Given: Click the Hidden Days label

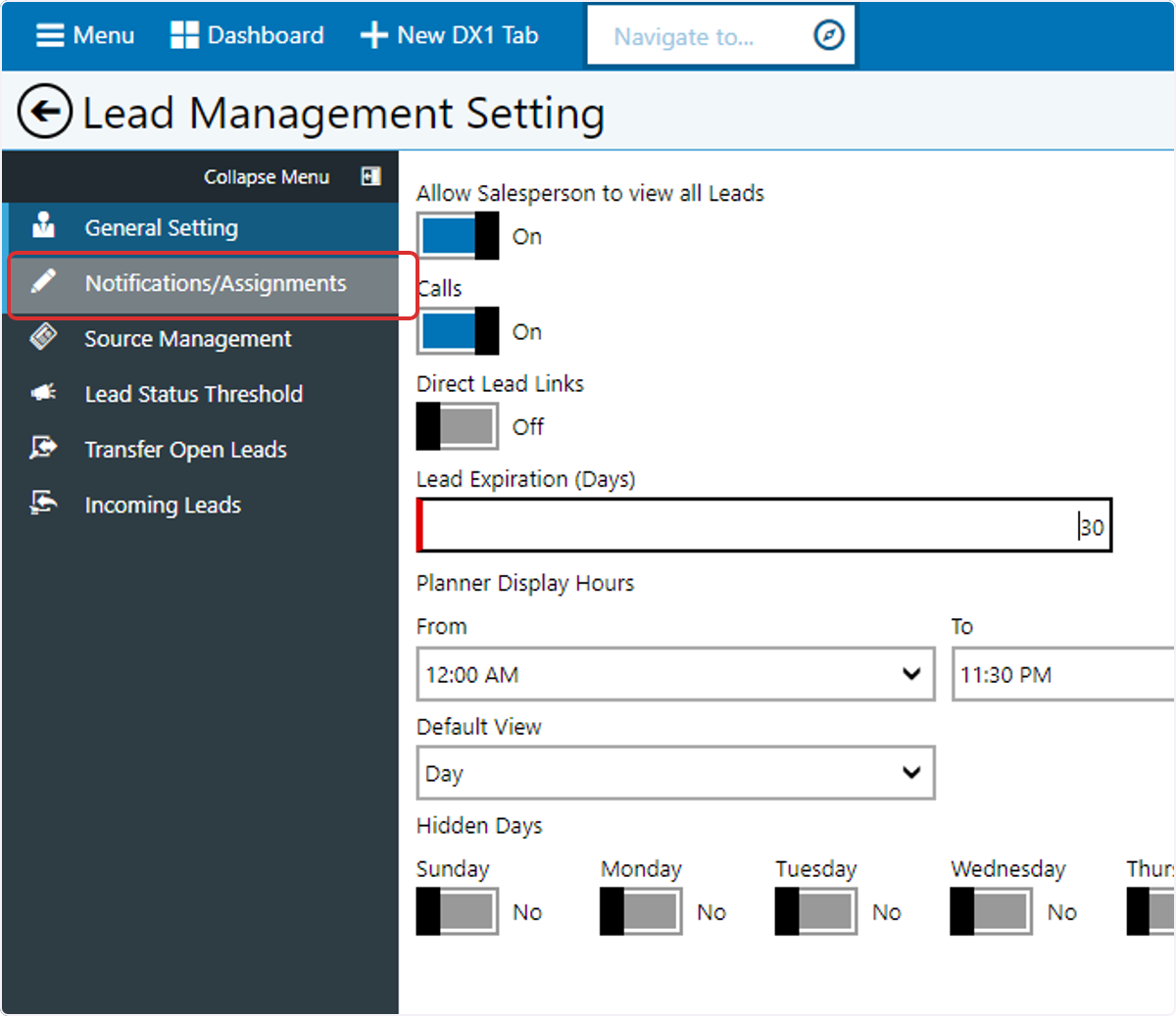Looking at the screenshot, I should (x=479, y=826).
